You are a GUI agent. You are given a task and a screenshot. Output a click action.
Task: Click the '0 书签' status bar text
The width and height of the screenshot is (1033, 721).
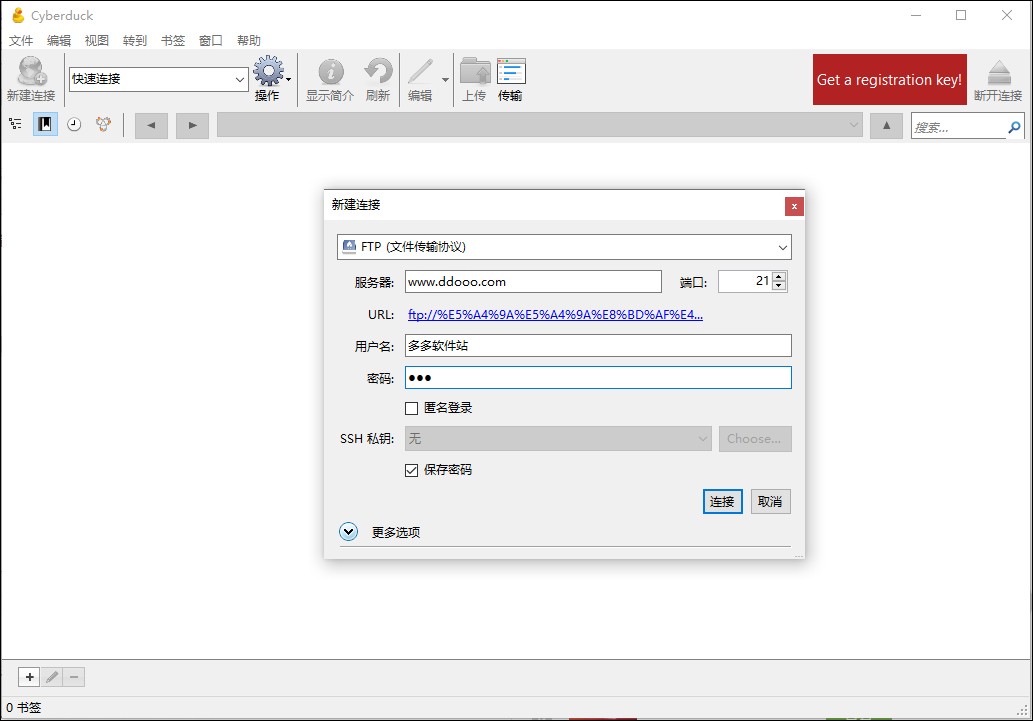(24, 708)
